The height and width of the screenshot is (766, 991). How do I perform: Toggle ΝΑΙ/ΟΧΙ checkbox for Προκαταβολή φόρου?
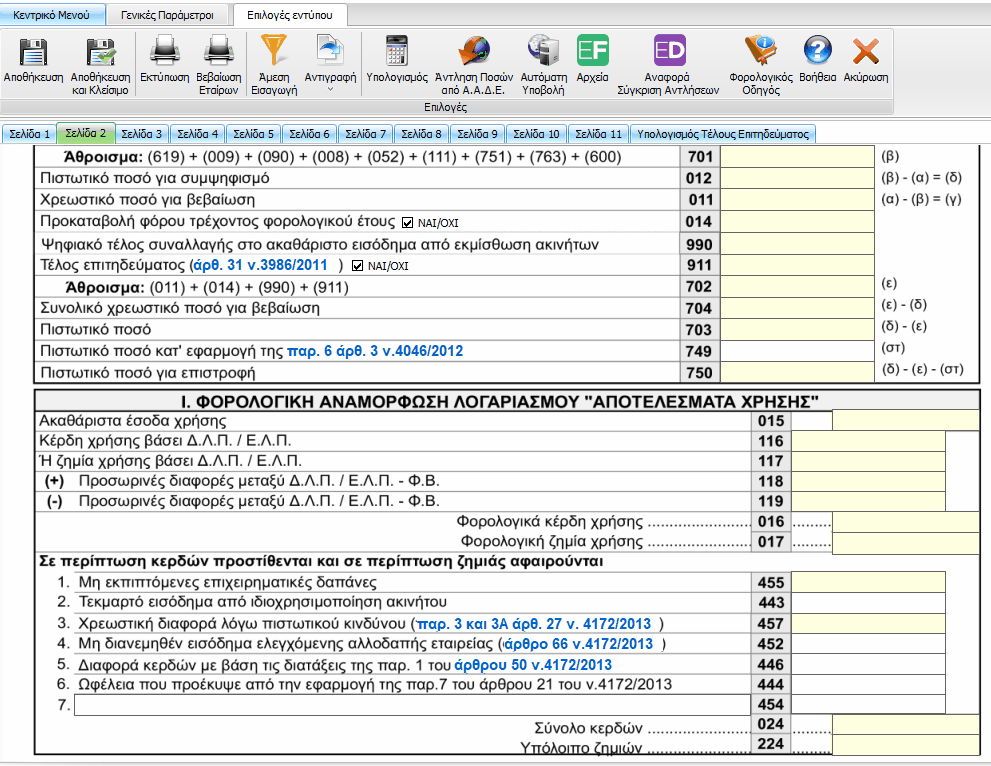click(x=407, y=222)
